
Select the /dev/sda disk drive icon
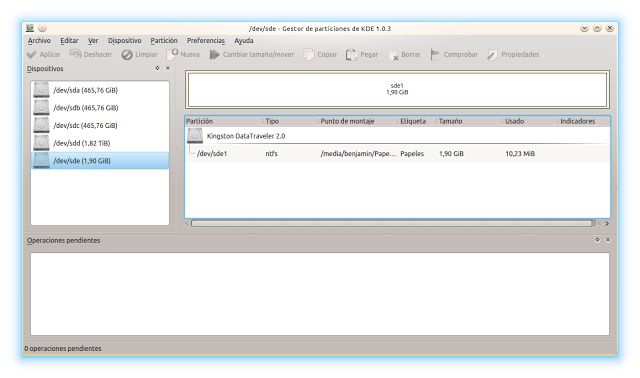[x=41, y=90]
